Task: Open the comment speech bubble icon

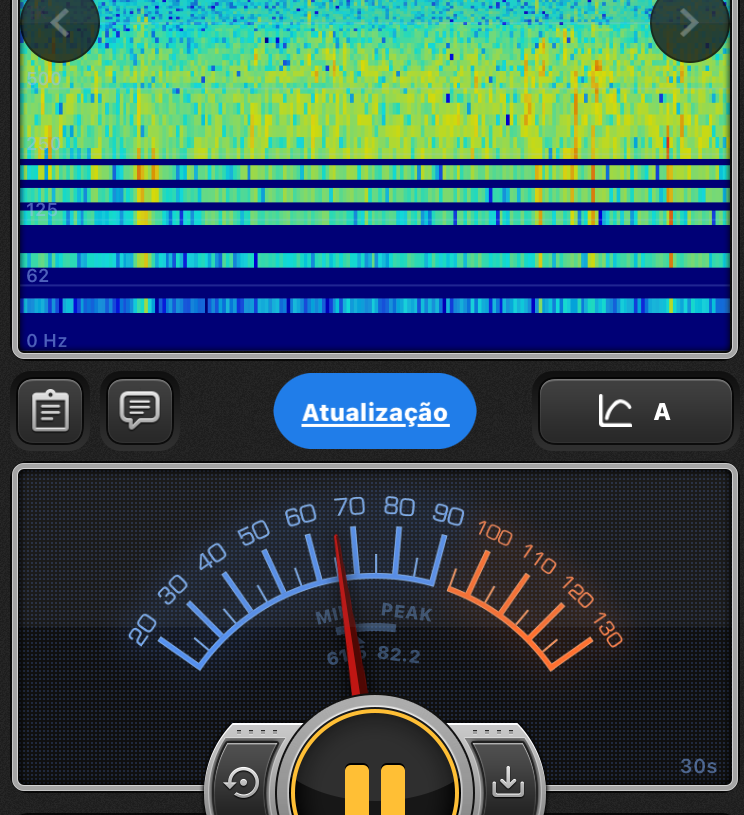Action: click(x=140, y=410)
